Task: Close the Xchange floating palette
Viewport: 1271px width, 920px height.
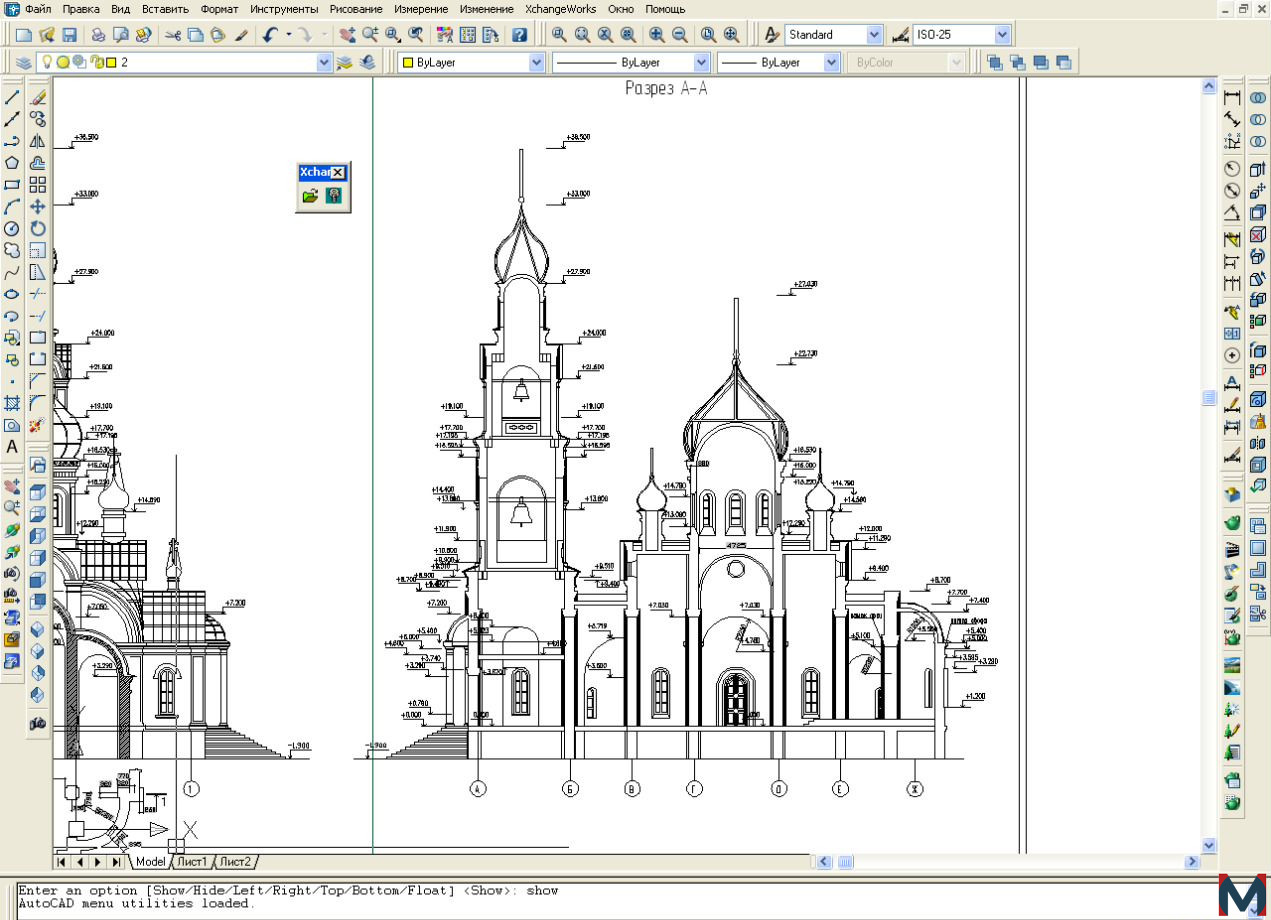Action: tap(338, 173)
